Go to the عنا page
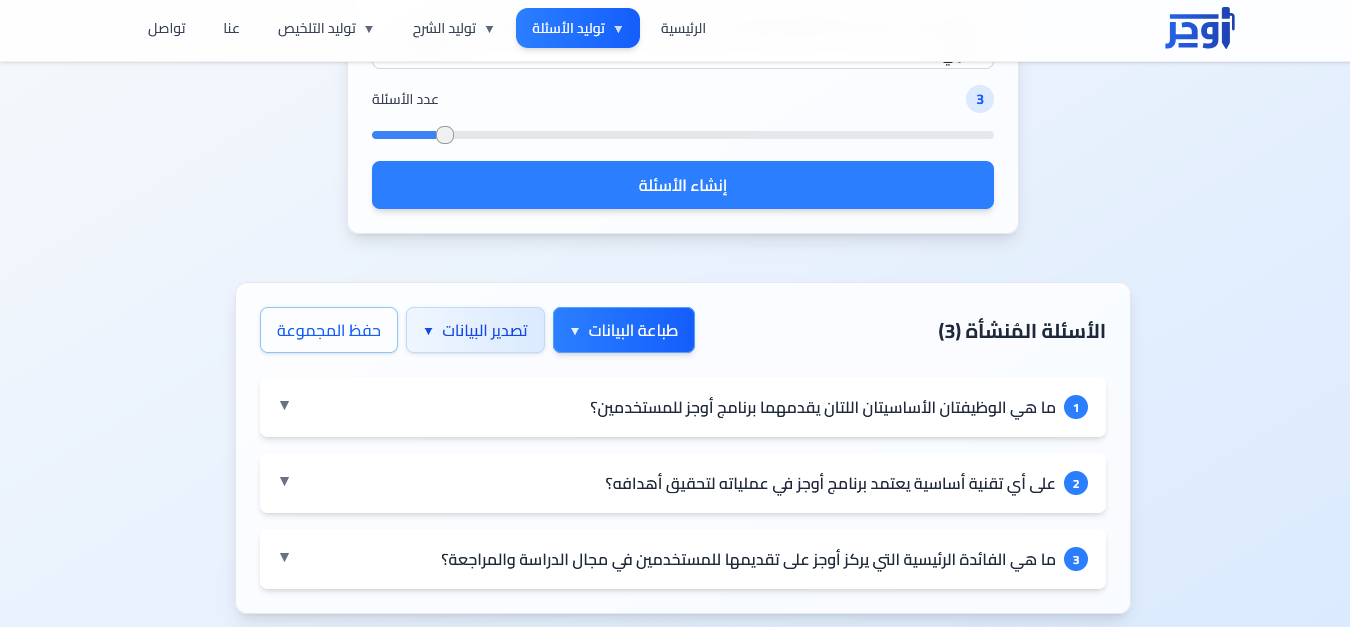 pos(231,28)
